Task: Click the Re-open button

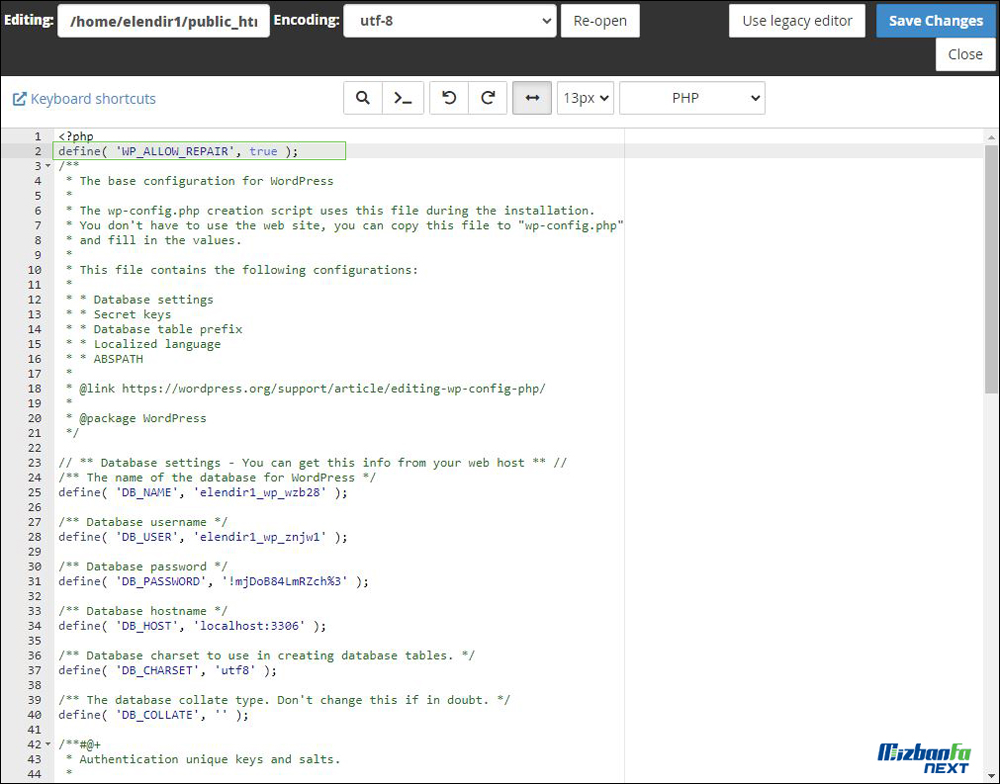Action: pos(600,21)
